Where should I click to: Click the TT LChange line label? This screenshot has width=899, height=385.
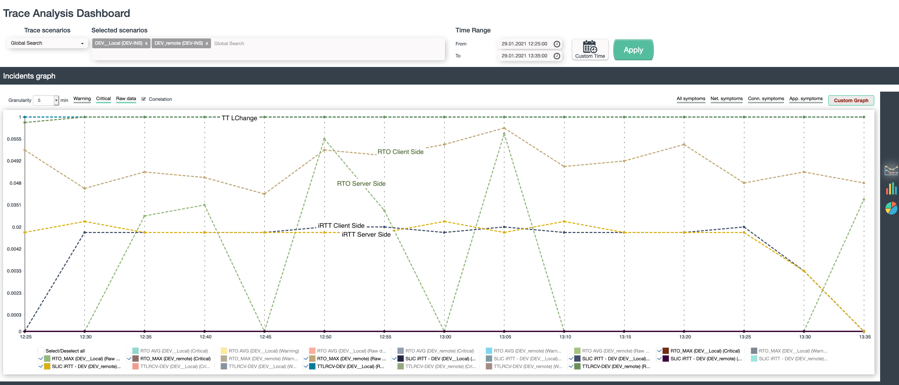pos(239,118)
